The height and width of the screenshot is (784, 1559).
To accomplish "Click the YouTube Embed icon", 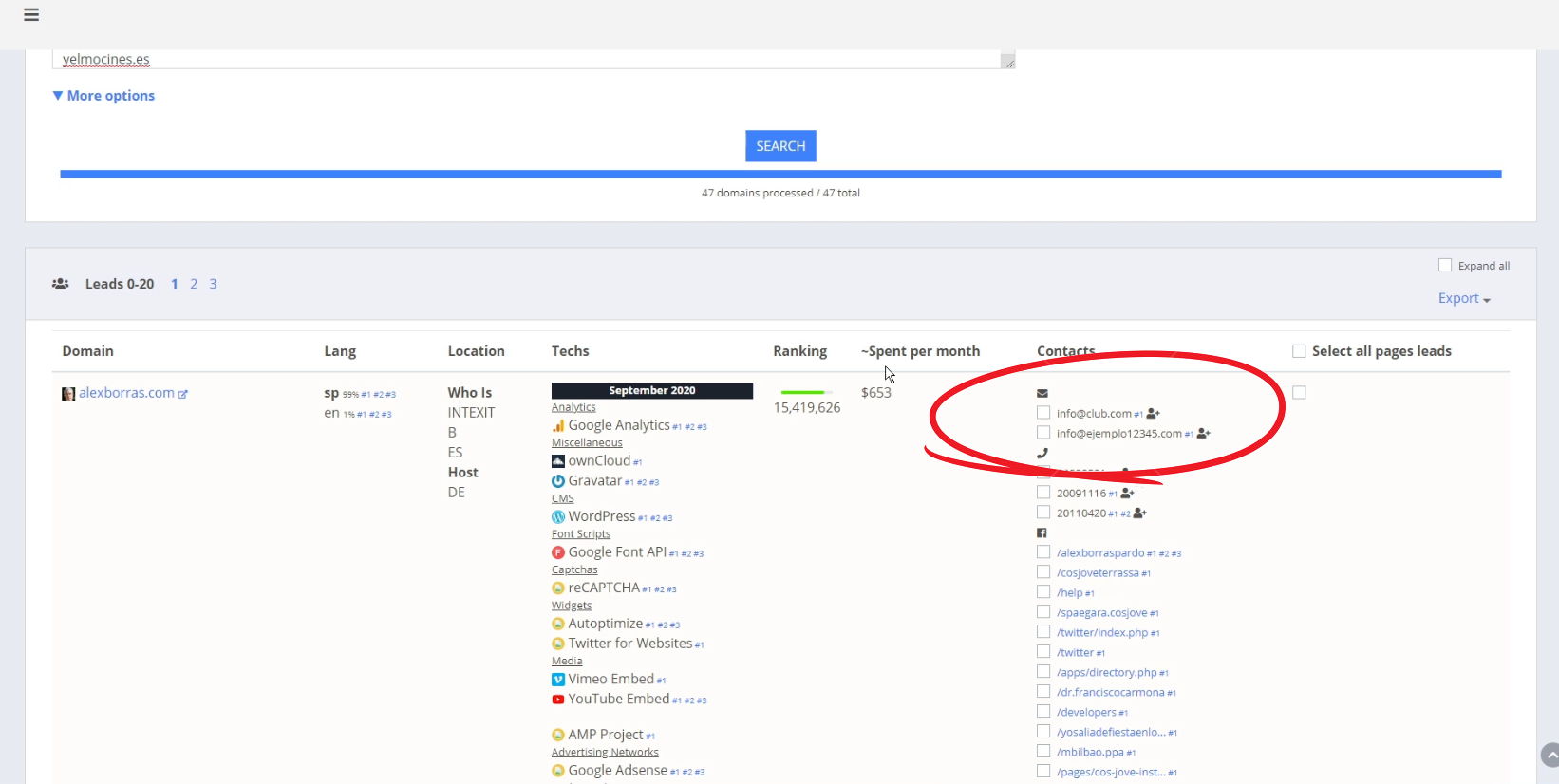I will tap(558, 700).
